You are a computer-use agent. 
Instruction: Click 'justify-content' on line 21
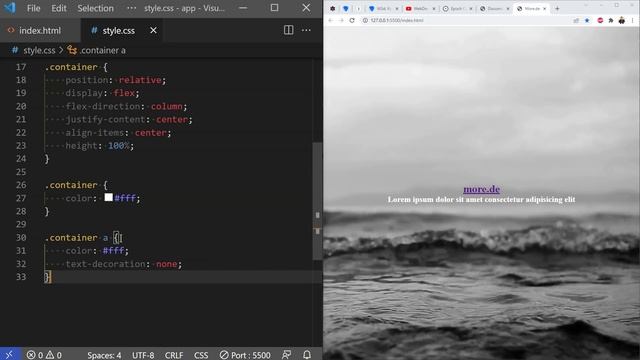tap(105, 120)
